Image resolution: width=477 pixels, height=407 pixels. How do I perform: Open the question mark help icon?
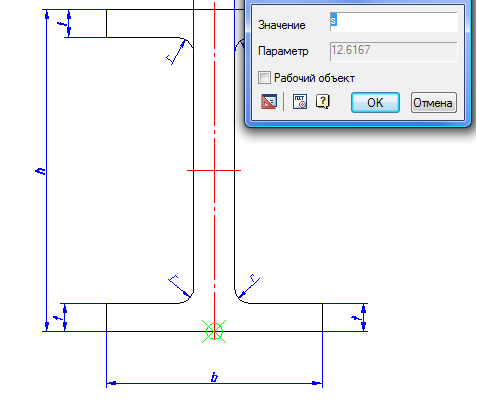(x=323, y=102)
